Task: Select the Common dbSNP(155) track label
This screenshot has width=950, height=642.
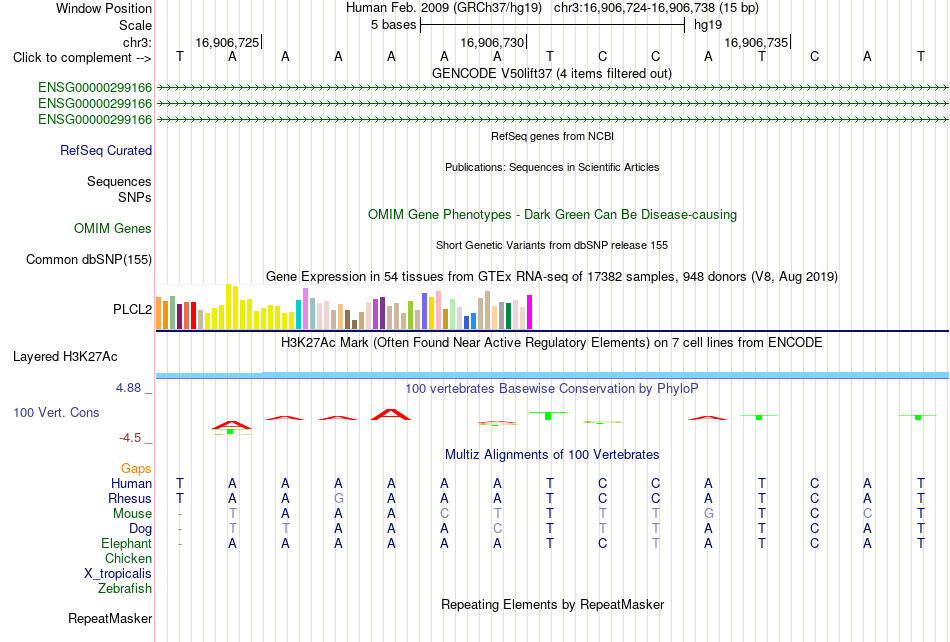Action: (88, 259)
